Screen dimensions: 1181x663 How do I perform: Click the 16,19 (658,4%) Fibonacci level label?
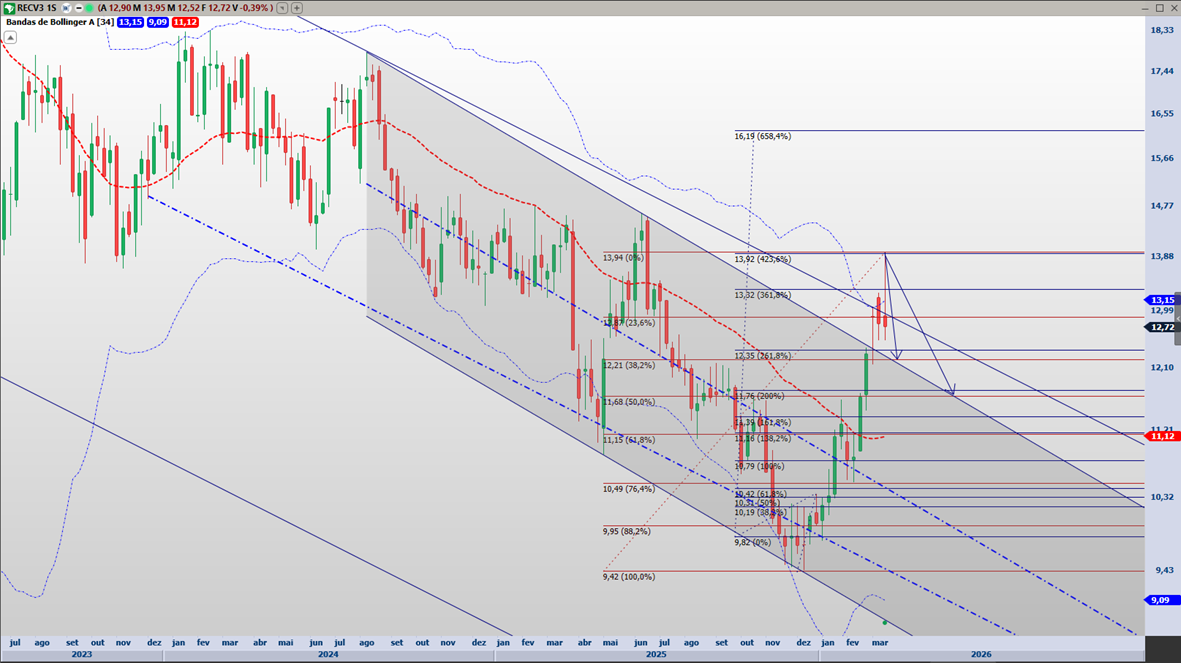pos(762,136)
